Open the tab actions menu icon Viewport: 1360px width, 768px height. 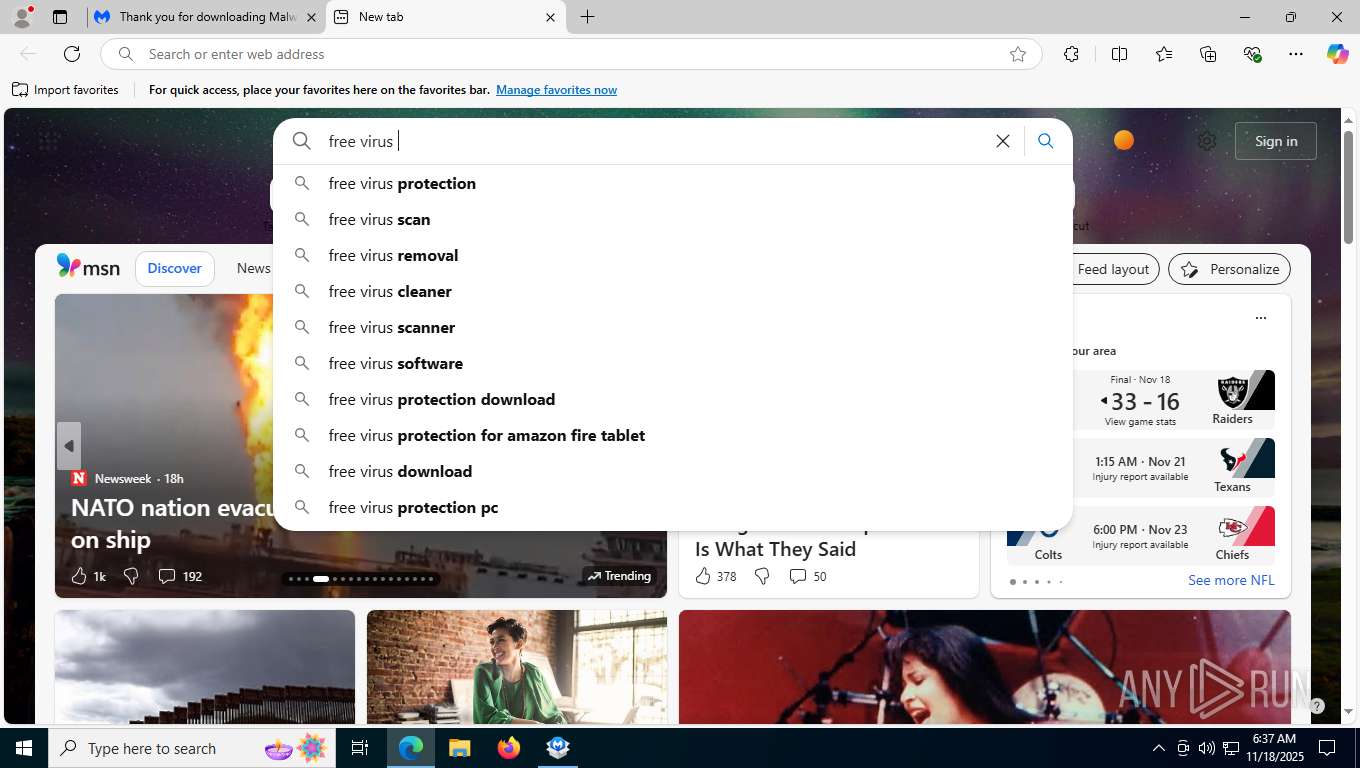pyautogui.click(x=60, y=17)
